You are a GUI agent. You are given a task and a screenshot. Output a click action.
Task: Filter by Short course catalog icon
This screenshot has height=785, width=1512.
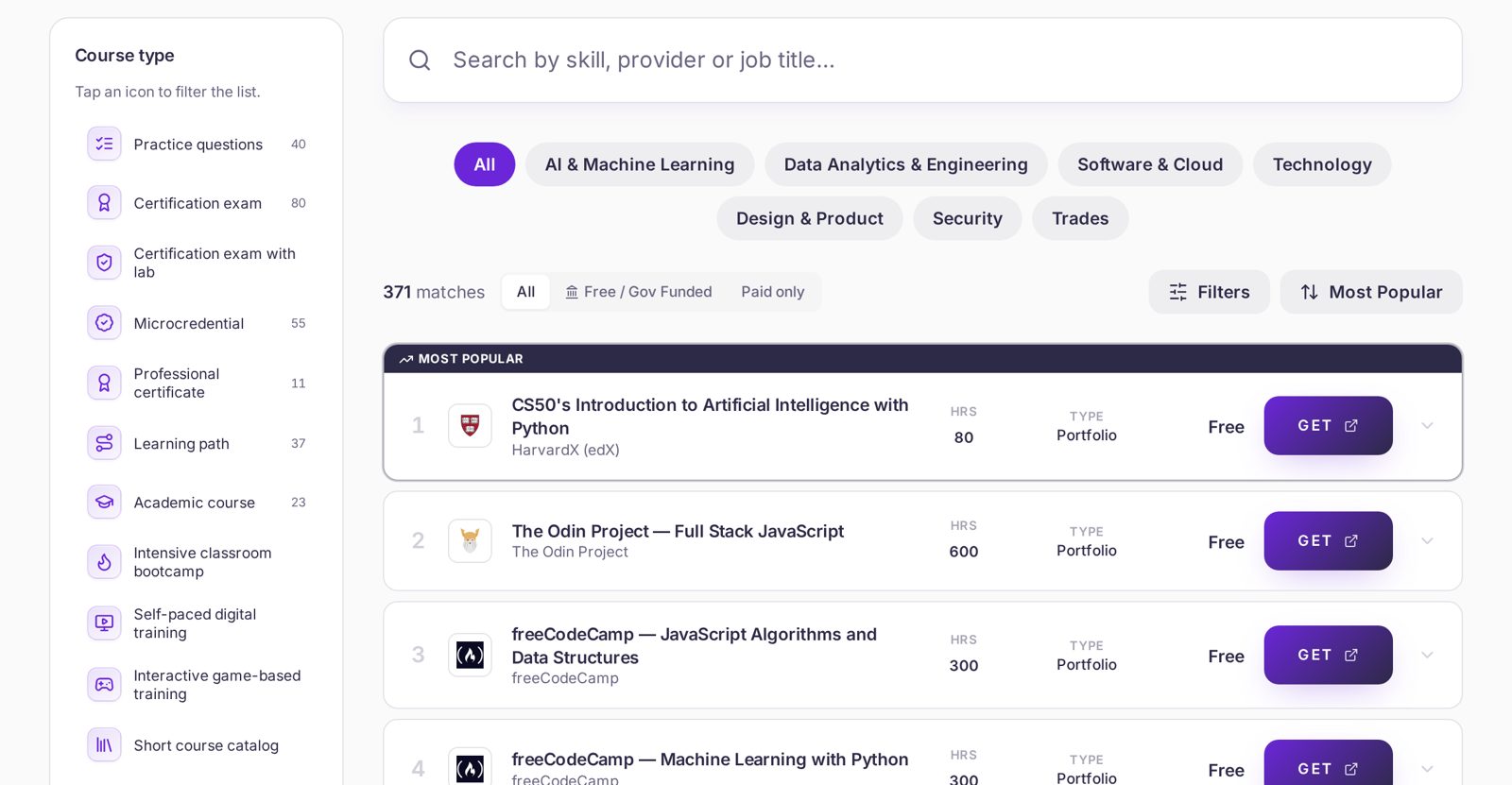point(104,745)
